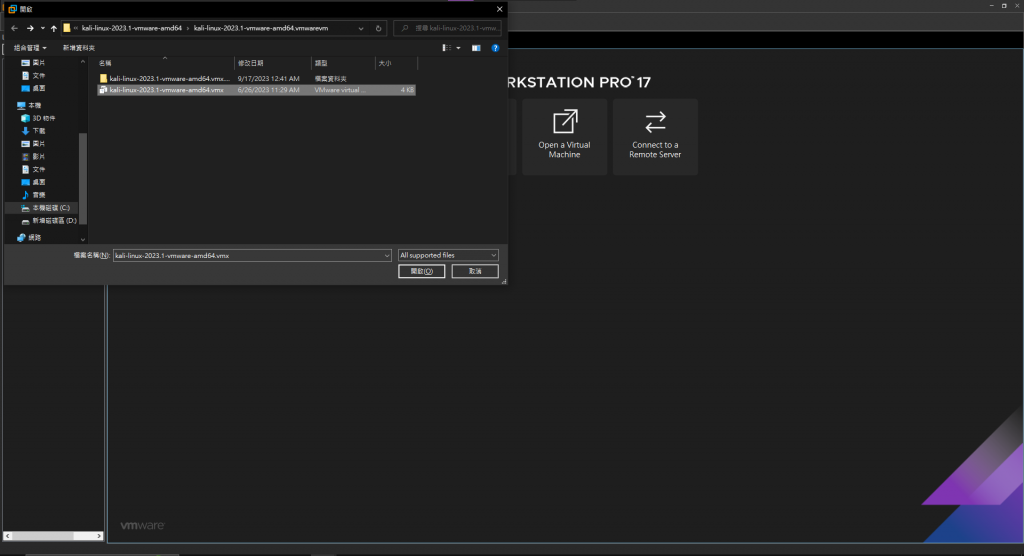The height and width of the screenshot is (556, 1024).
Task: Click kali-linux-2023.1-vmware-amd64.vmwarevm breadcrumb segment
Action: click(x=261, y=28)
